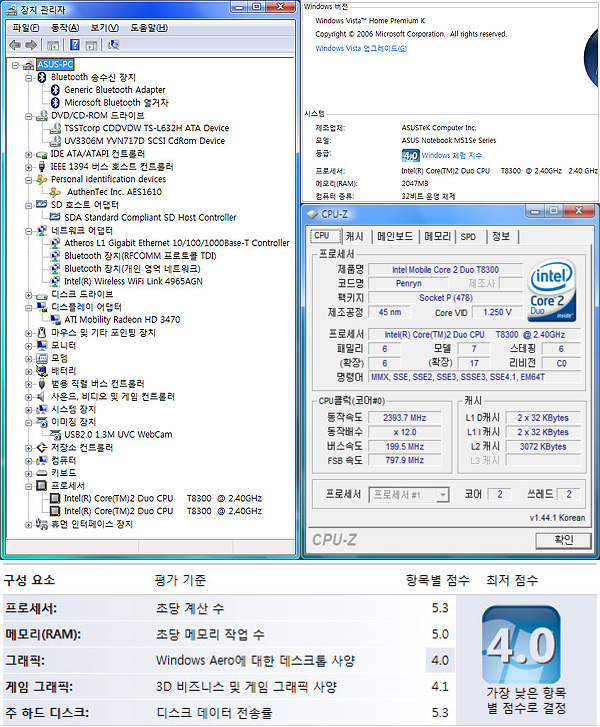
Task: Click the 확인 button in CPU-Z
Action: click(563, 540)
